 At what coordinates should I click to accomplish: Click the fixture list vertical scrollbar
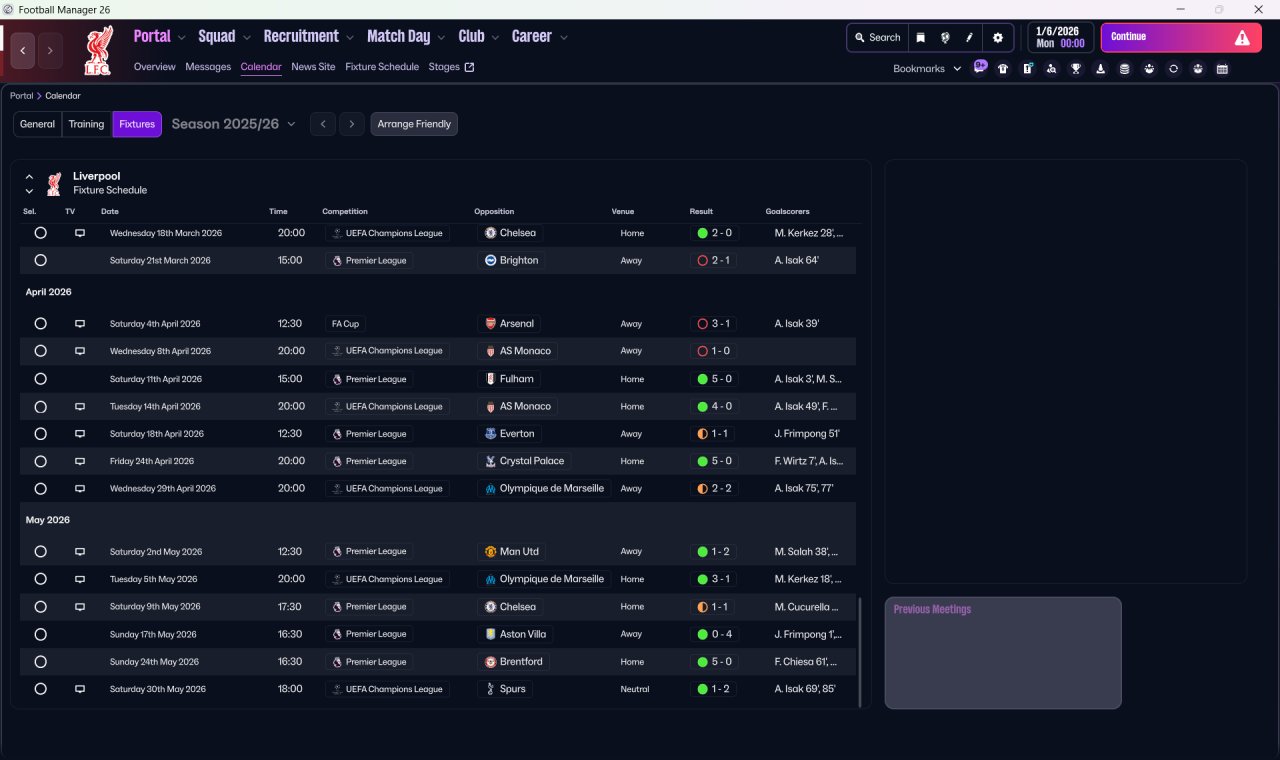tap(859, 651)
